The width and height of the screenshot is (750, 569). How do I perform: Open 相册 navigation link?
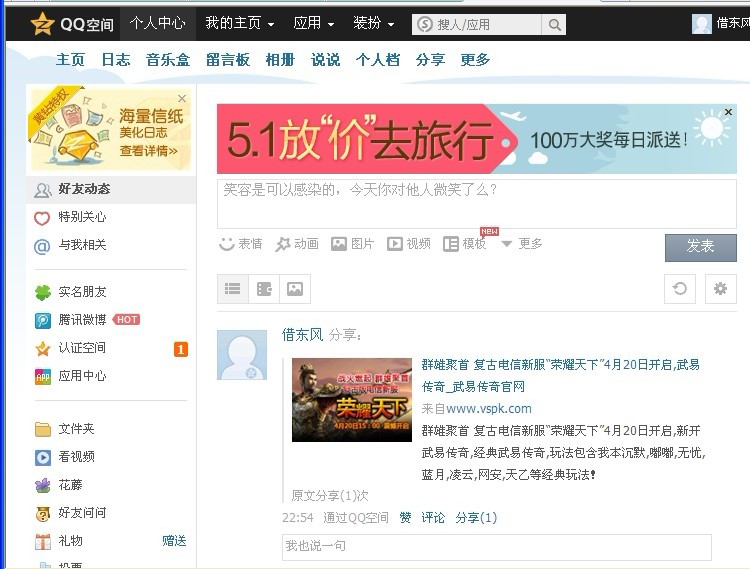pos(280,60)
